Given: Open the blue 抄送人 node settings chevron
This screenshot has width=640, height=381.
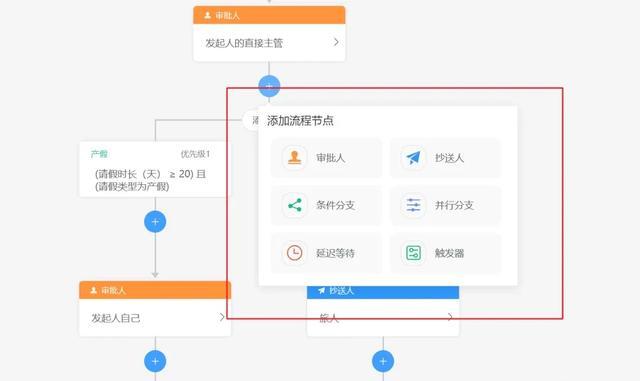Looking at the screenshot, I should pos(450,317).
